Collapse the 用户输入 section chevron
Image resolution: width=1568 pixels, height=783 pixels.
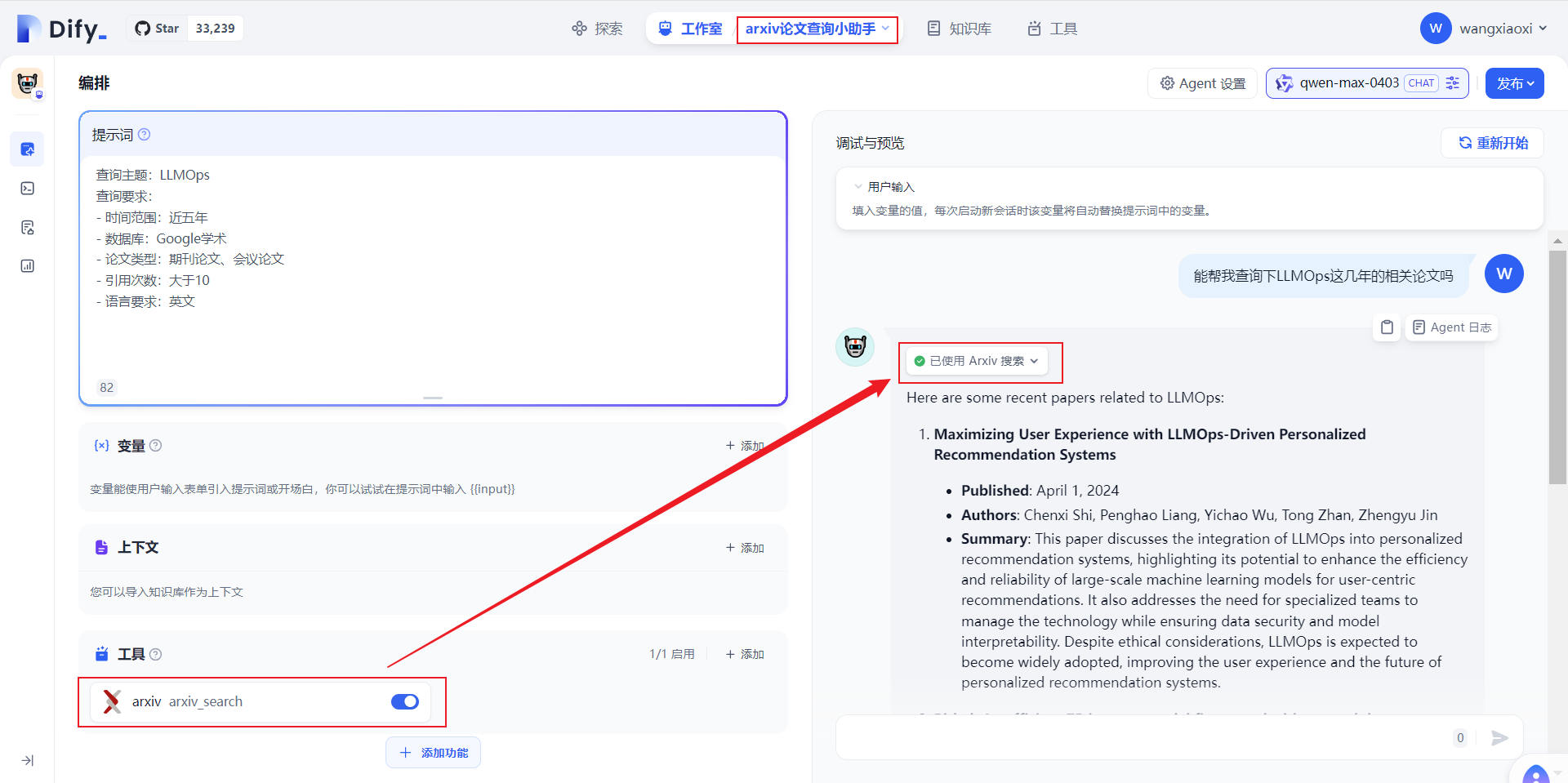[857, 187]
